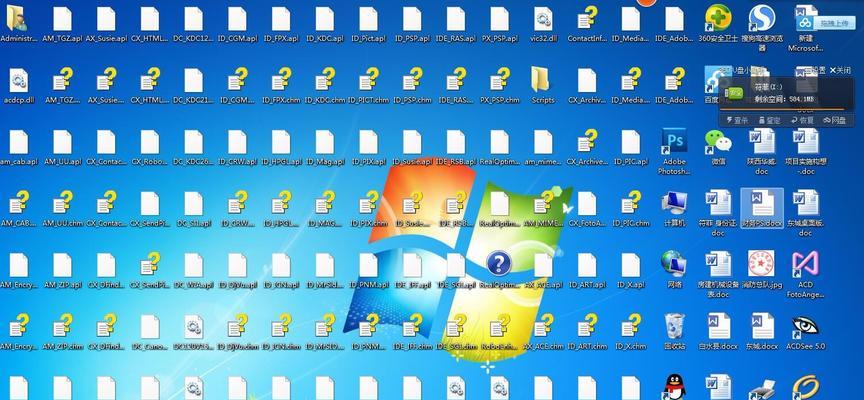The height and width of the screenshot is (400, 864).
Task: Click 恢复 in the U盘 widget
Action: coord(802,120)
